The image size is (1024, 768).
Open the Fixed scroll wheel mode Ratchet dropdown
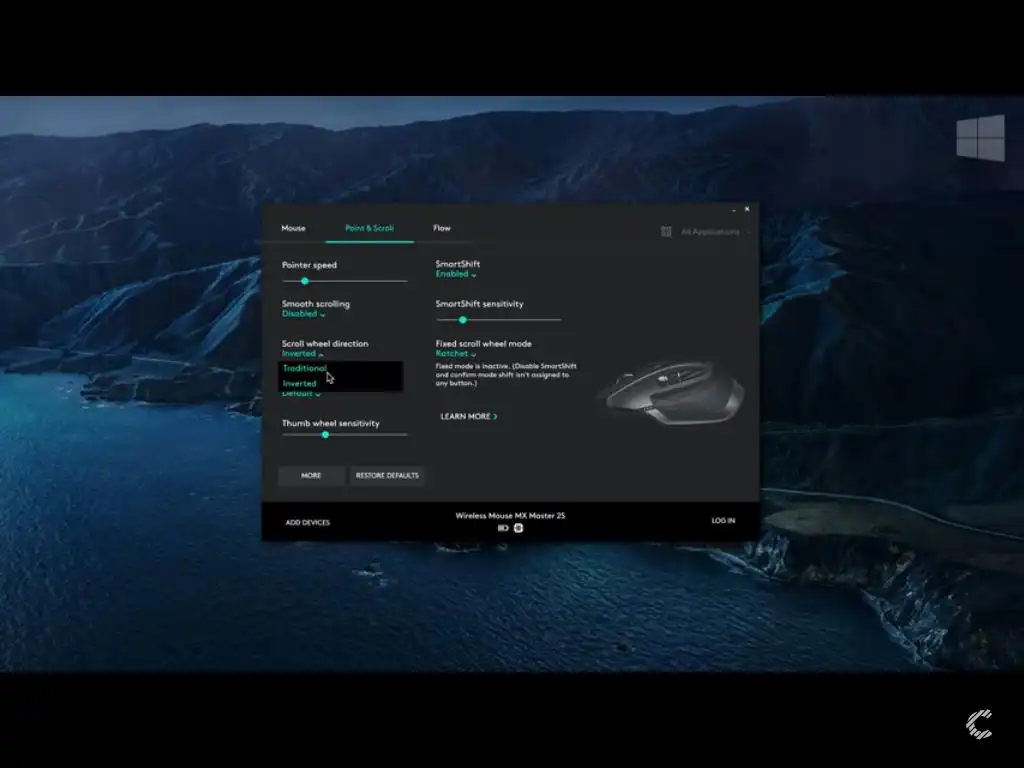(x=455, y=353)
